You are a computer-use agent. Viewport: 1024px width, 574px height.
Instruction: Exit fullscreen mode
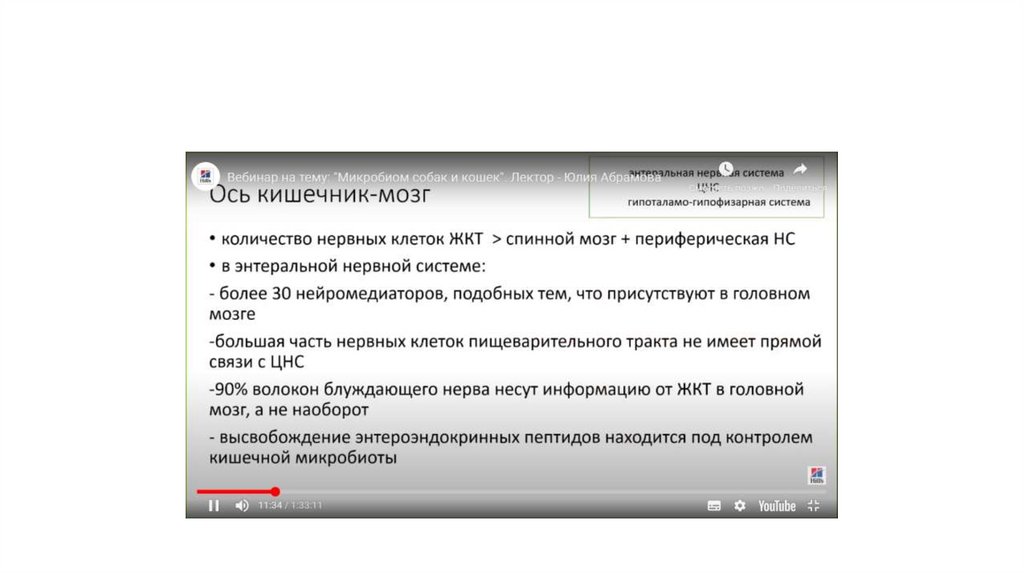813,506
